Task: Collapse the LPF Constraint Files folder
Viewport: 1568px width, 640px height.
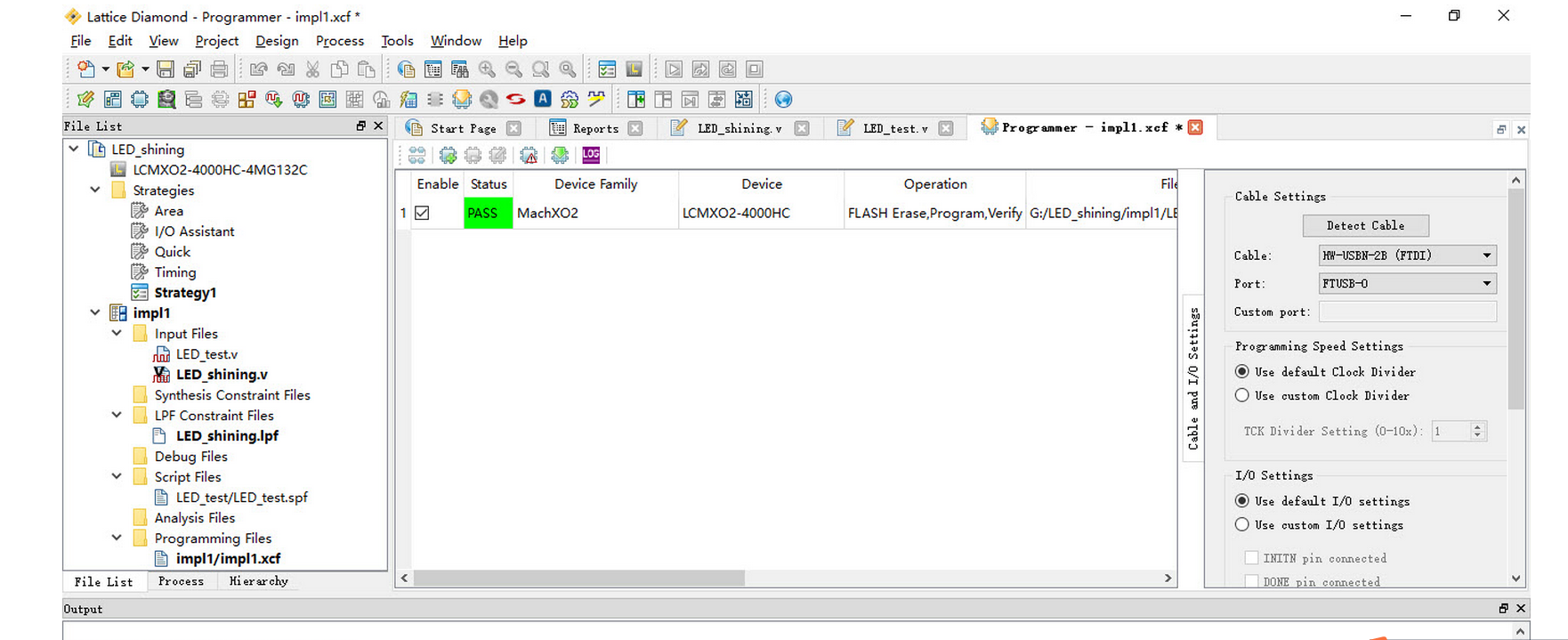Action: [117, 415]
